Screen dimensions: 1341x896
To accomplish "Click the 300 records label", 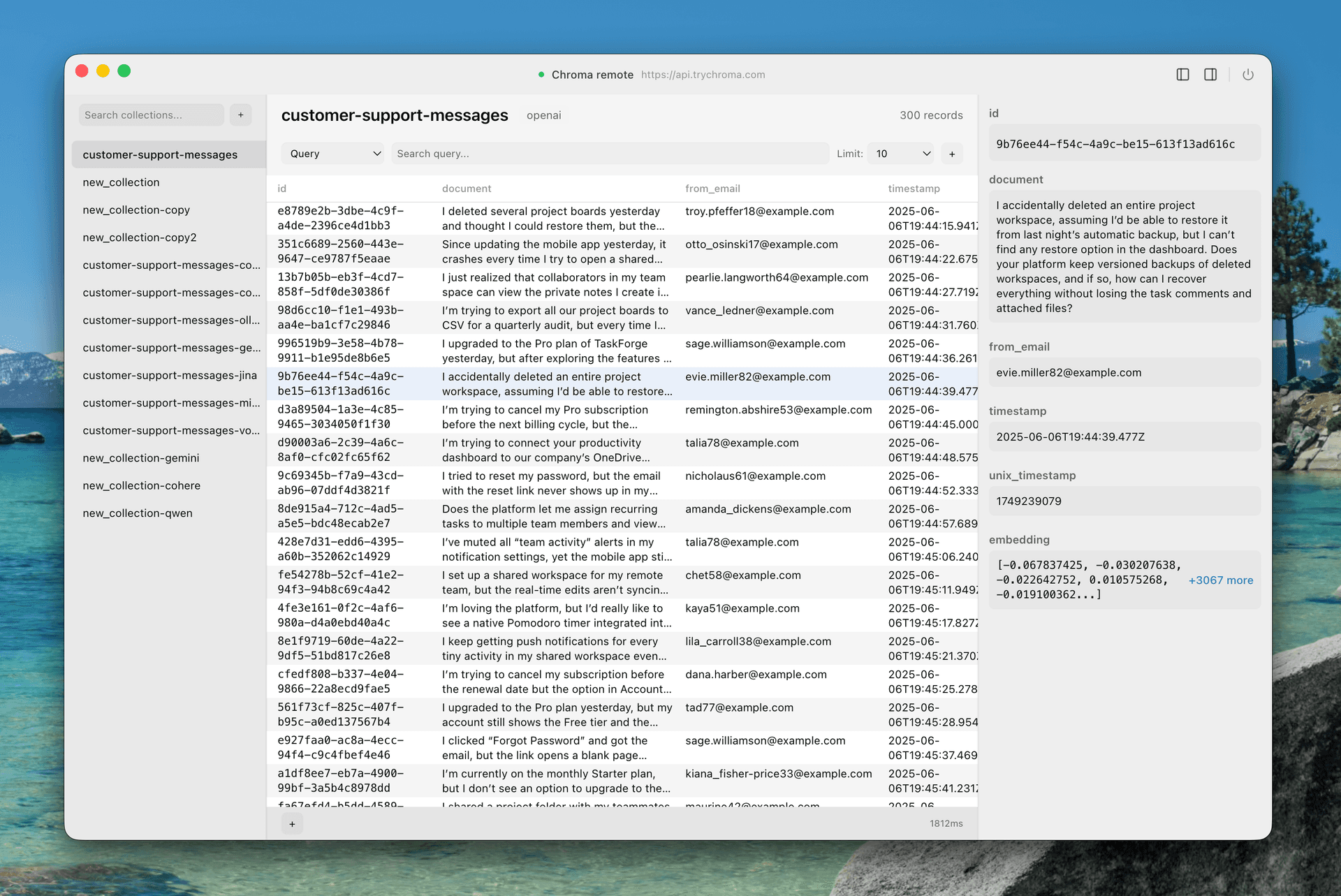I will pos(931,115).
